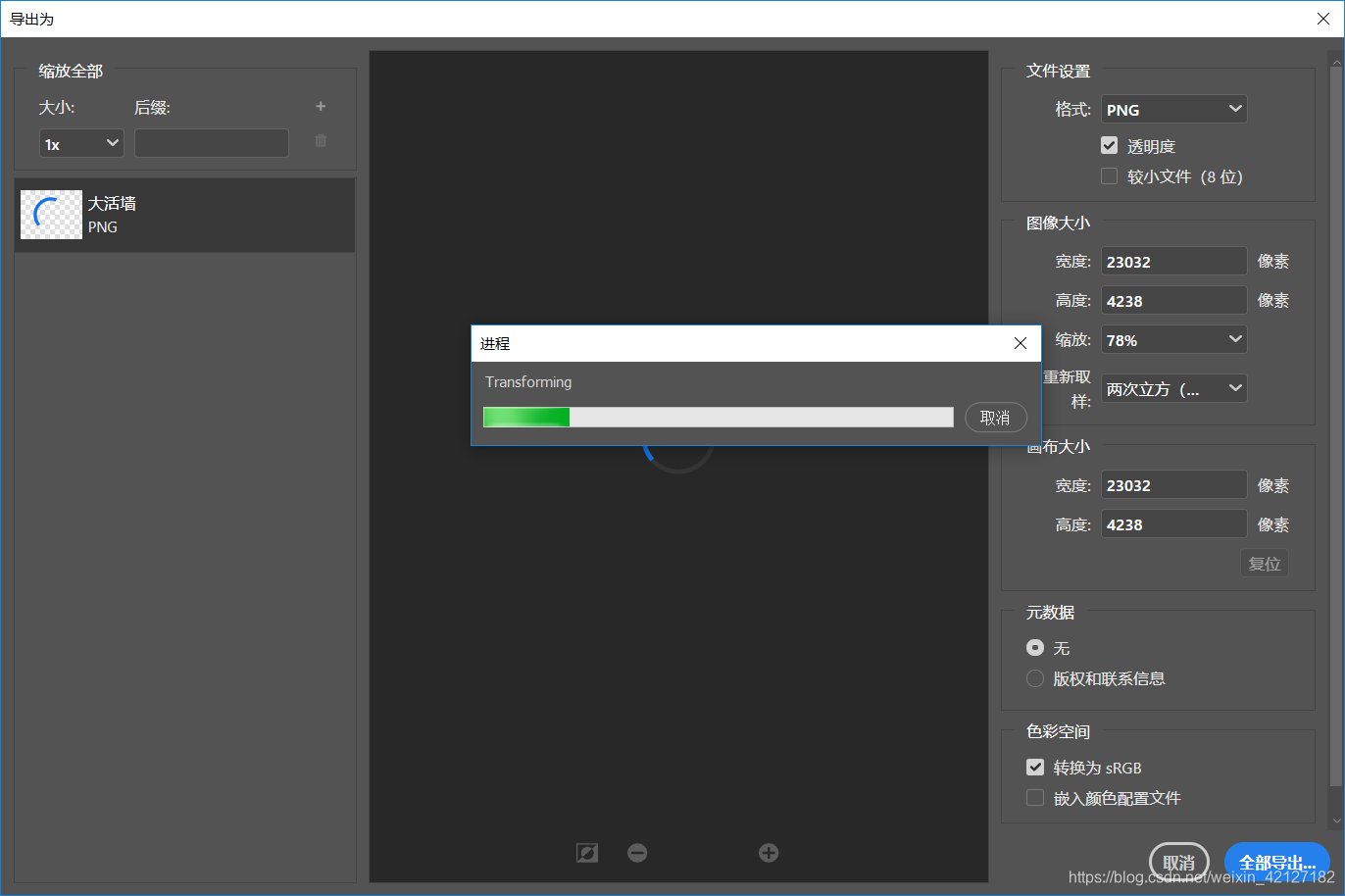Open 两次立方 resample dropdown

point(1174,388)
